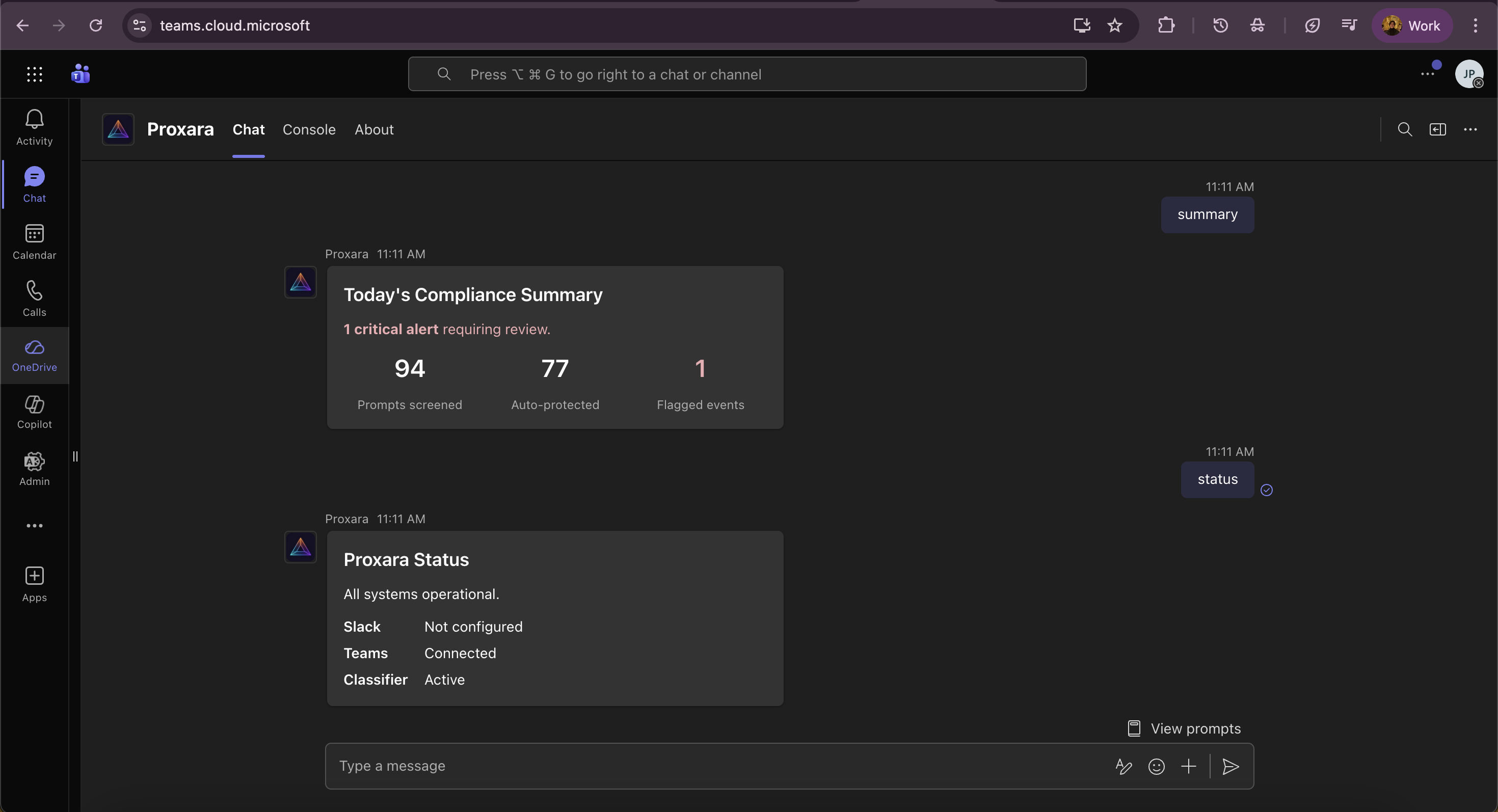1498x812 pixels.
Task: Open the Work browser profile button
Action: [1411, 25]
